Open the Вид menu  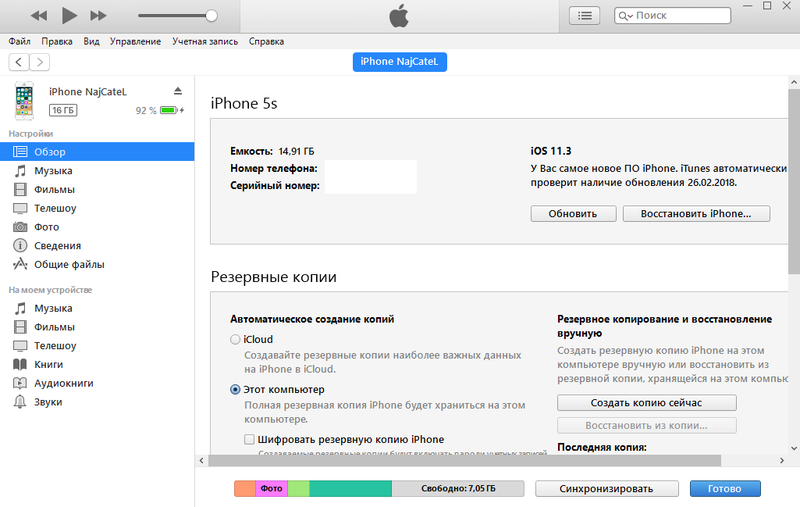point(91,41)
